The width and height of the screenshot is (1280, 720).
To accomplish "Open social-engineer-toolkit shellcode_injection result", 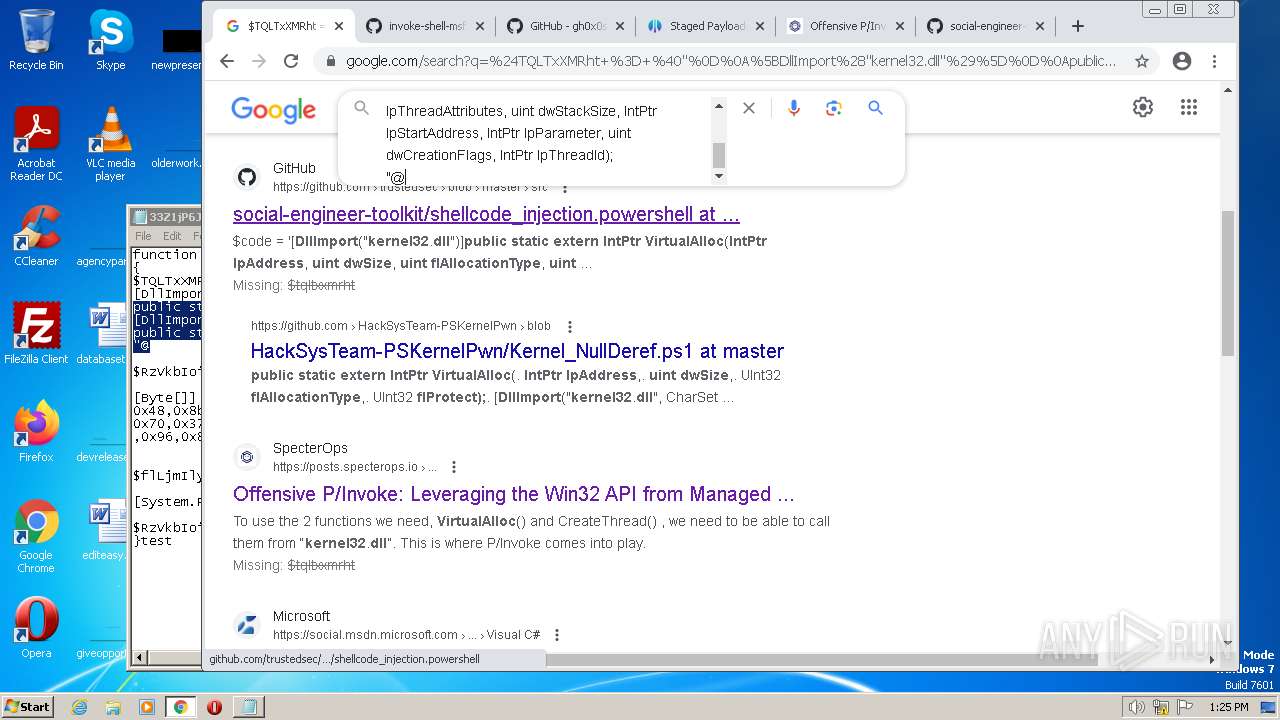I will click(x=486, y=214).
